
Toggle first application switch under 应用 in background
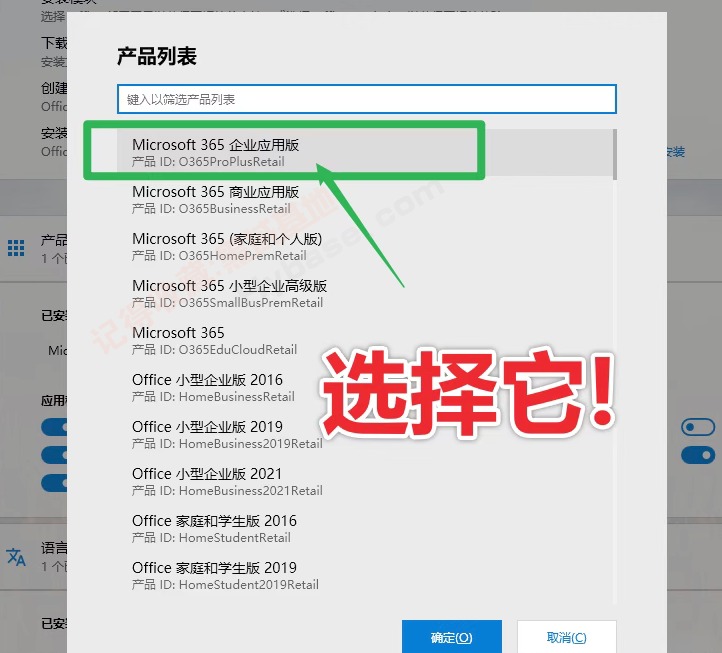coord(54,427)
